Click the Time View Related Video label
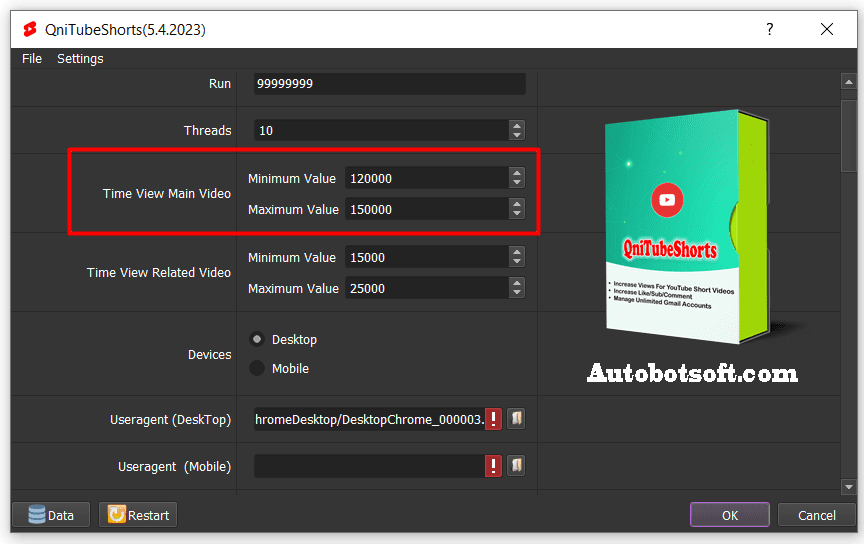 159,272
